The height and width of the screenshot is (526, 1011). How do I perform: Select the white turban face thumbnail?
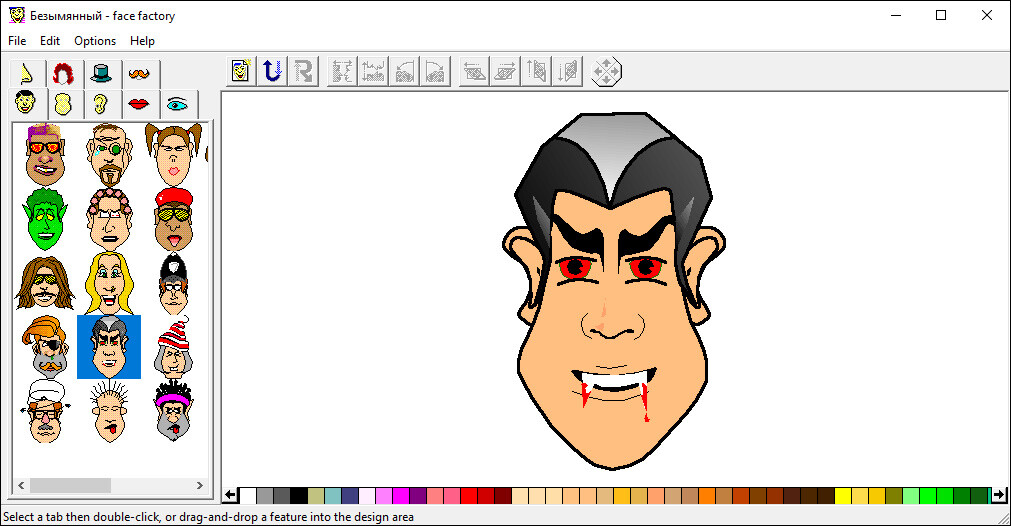coord(44,411)
